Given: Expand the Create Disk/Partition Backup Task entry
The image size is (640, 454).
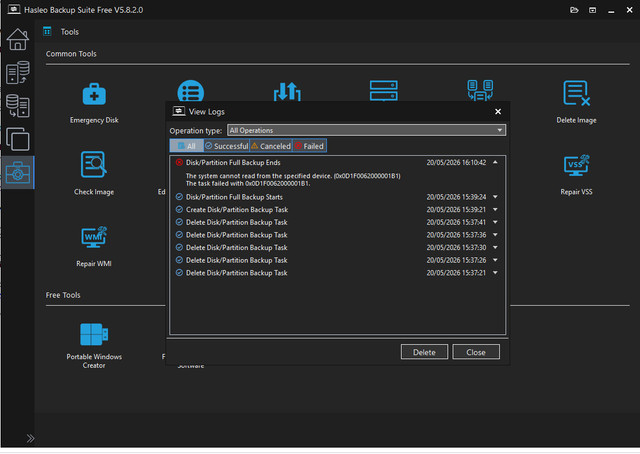Looking at the screenshot, I should (495, 209).
